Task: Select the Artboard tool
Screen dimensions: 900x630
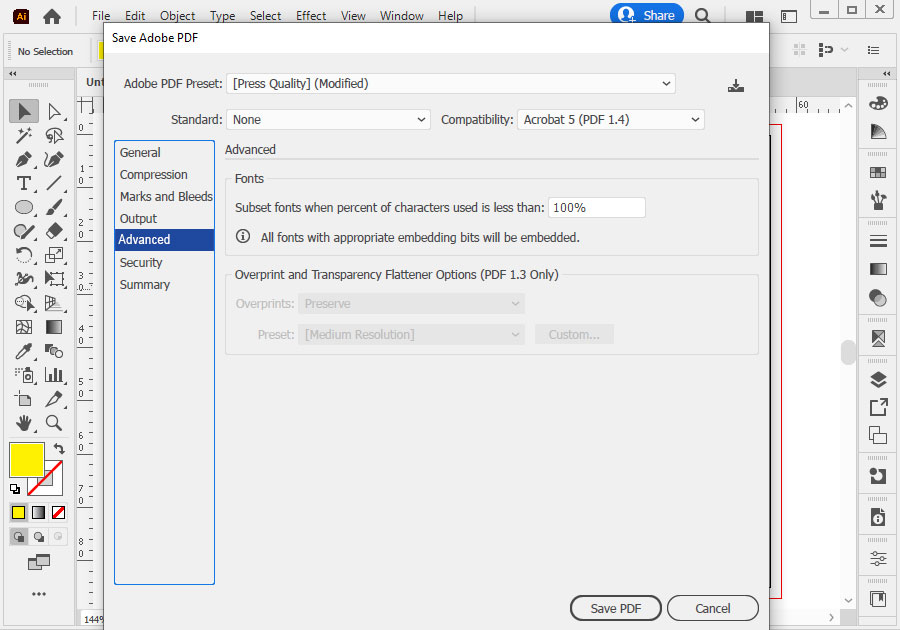Action: [24, 399]
